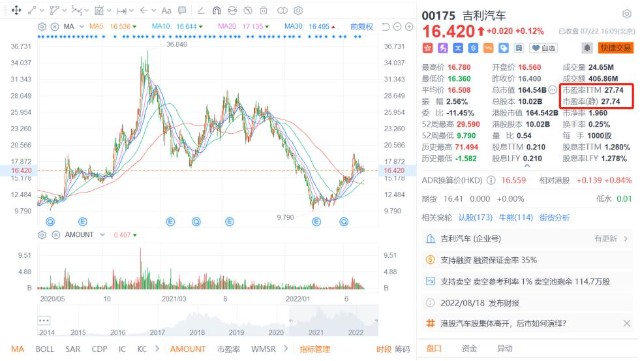Screen dimensions: 640x361
Task: Open the 认股(173) warrants link
Action: point(476,218)
